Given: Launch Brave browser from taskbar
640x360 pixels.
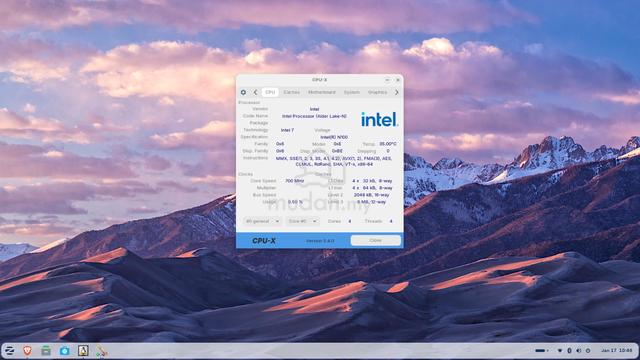Looking at the screenshot, I should click(27, 351).
